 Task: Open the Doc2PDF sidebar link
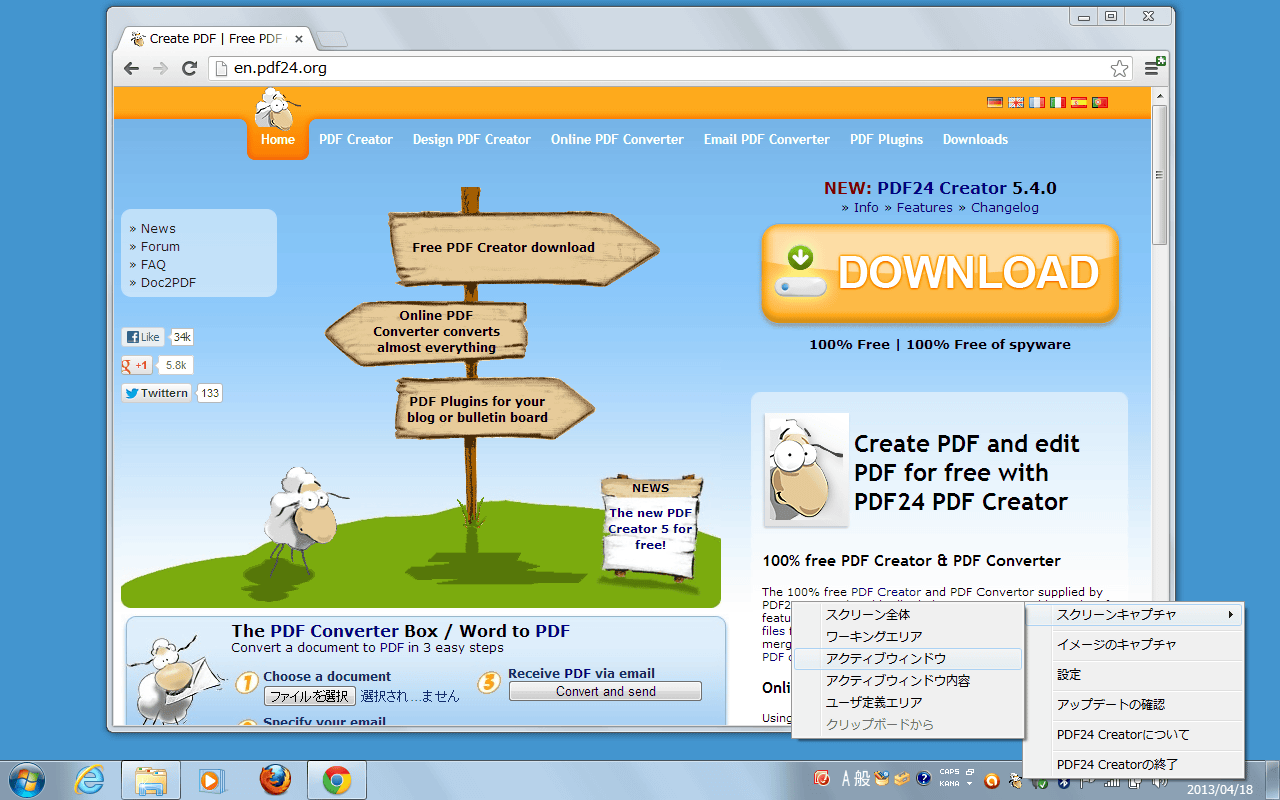pyautogui.click(x=168, y=282)
